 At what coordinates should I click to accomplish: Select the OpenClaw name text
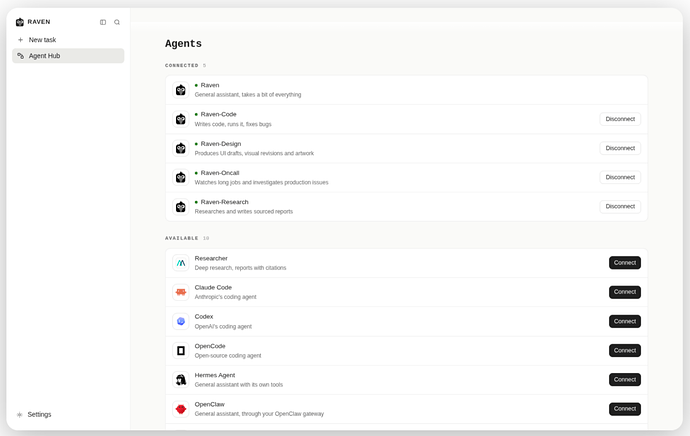point(209,404)
